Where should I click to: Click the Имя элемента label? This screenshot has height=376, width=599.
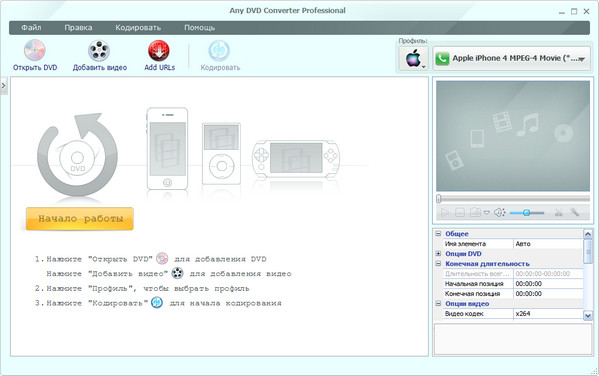(465, 244)
